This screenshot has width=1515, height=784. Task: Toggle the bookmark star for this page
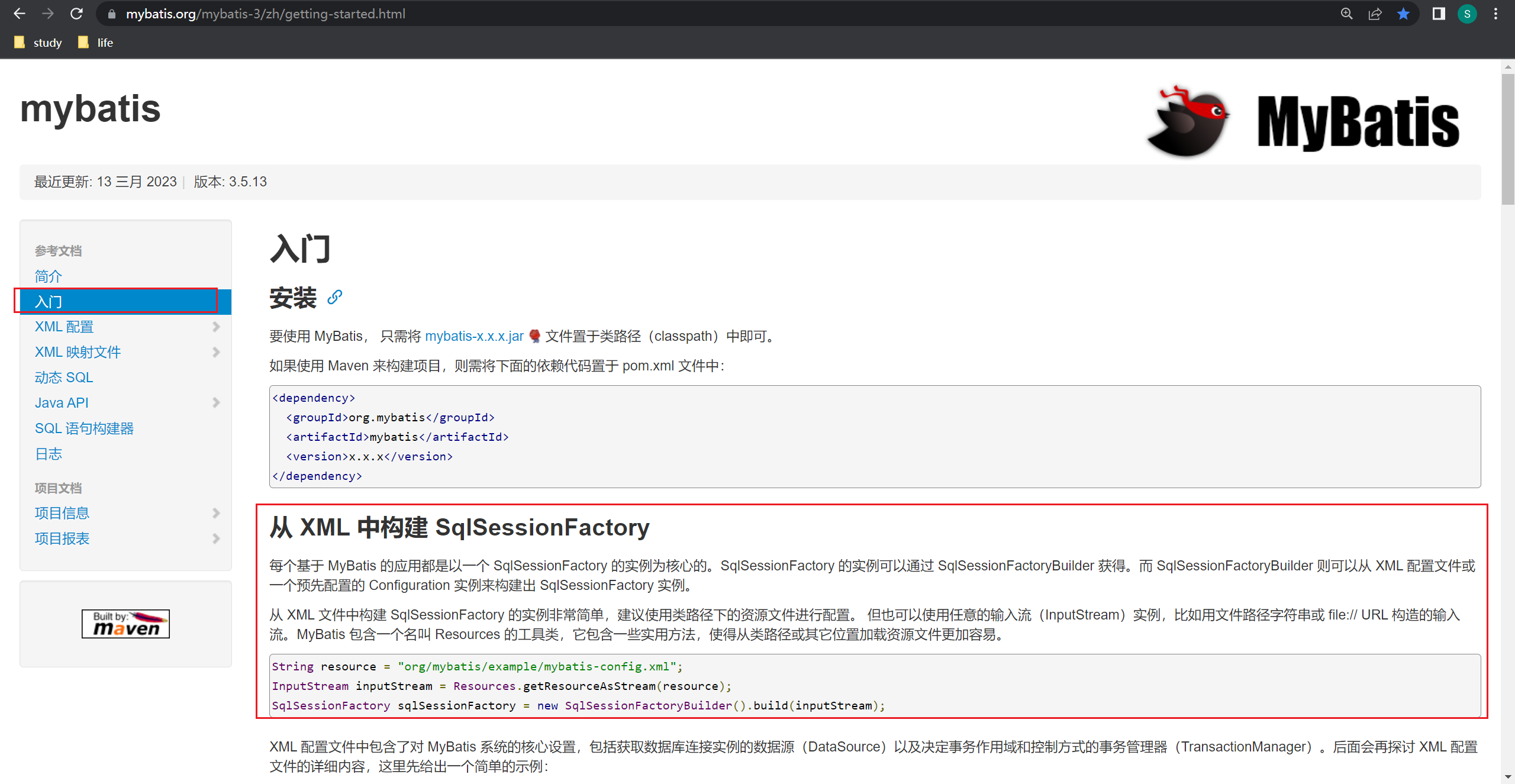pyautogui.click(x=1403, y=14)
